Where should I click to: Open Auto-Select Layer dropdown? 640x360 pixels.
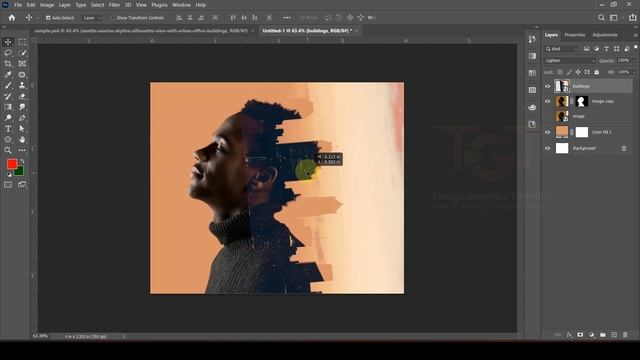[x=91, y=18]
